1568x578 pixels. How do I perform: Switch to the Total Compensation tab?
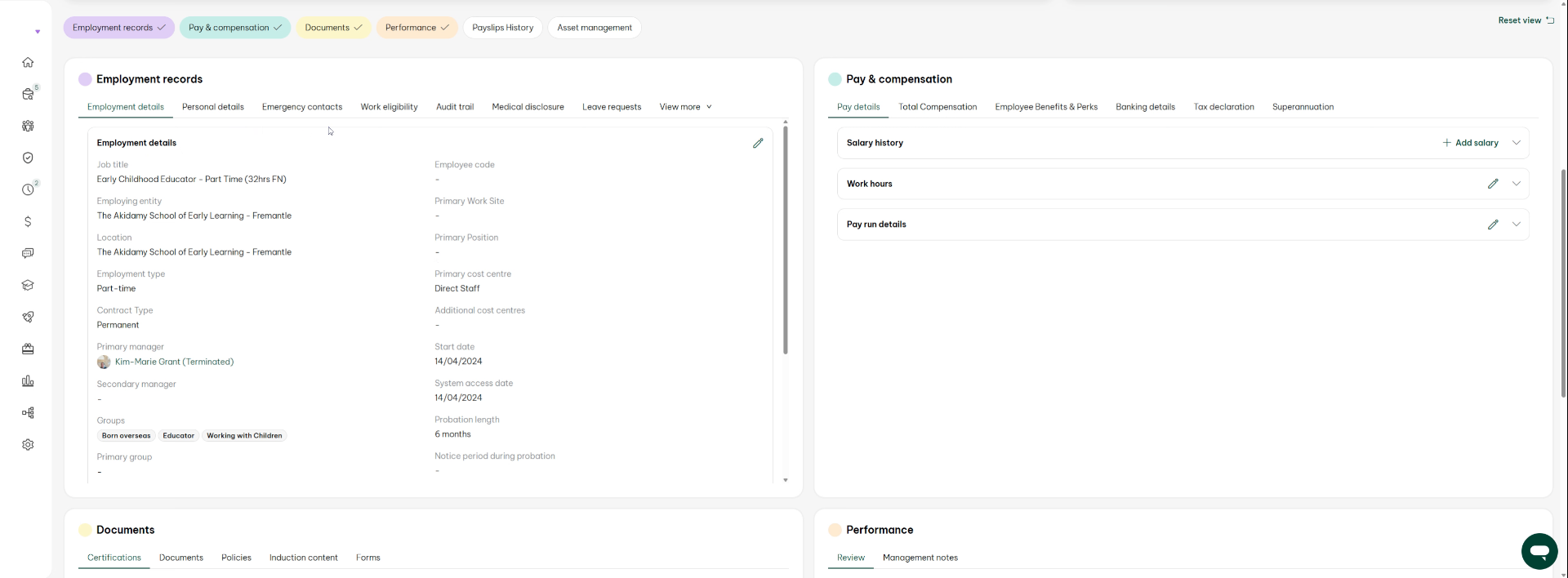938,107
